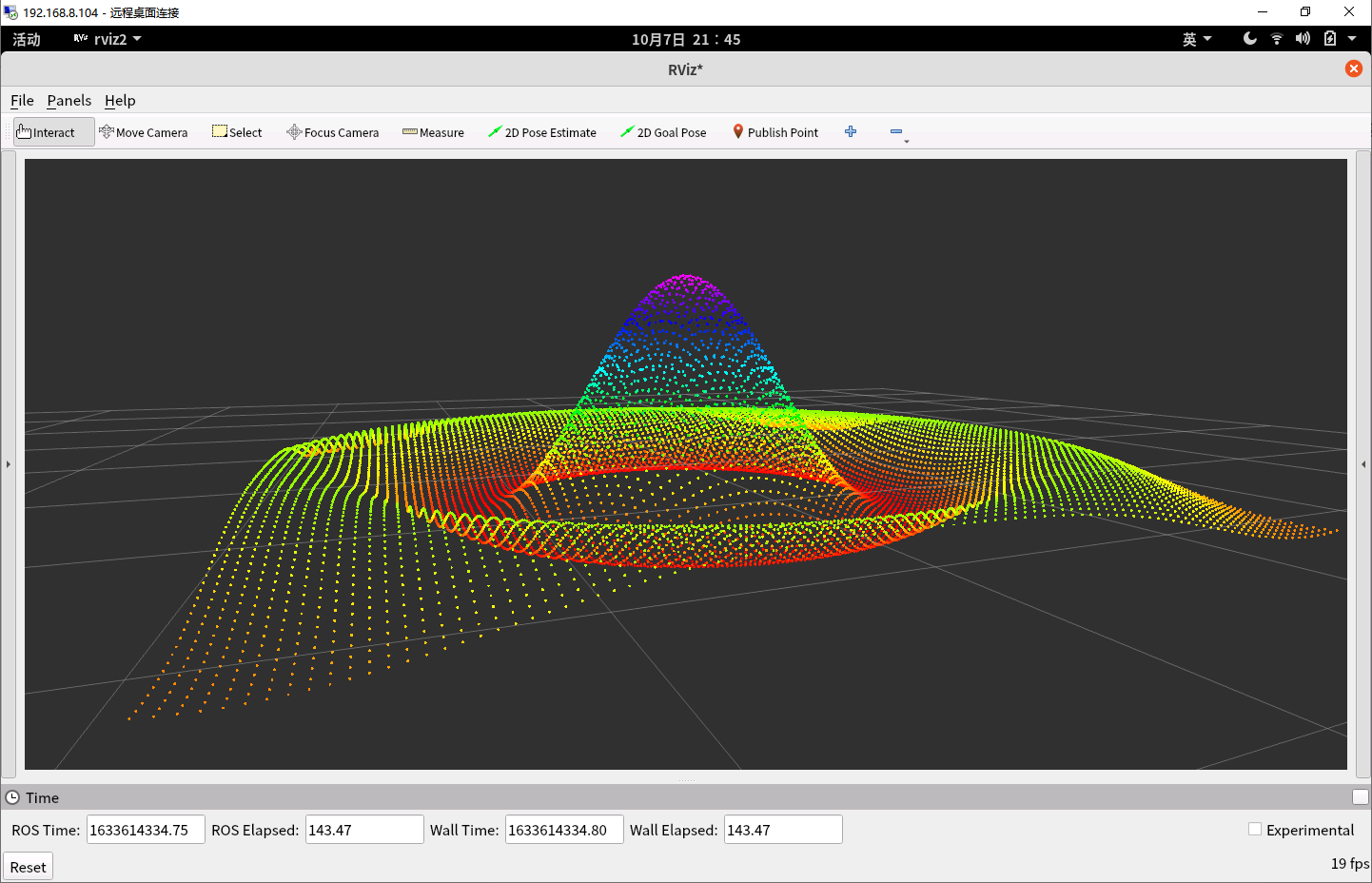Click the volume speaker icon
The width and height of the screenshot is (1372, 883).
(x=1303, y=39)
